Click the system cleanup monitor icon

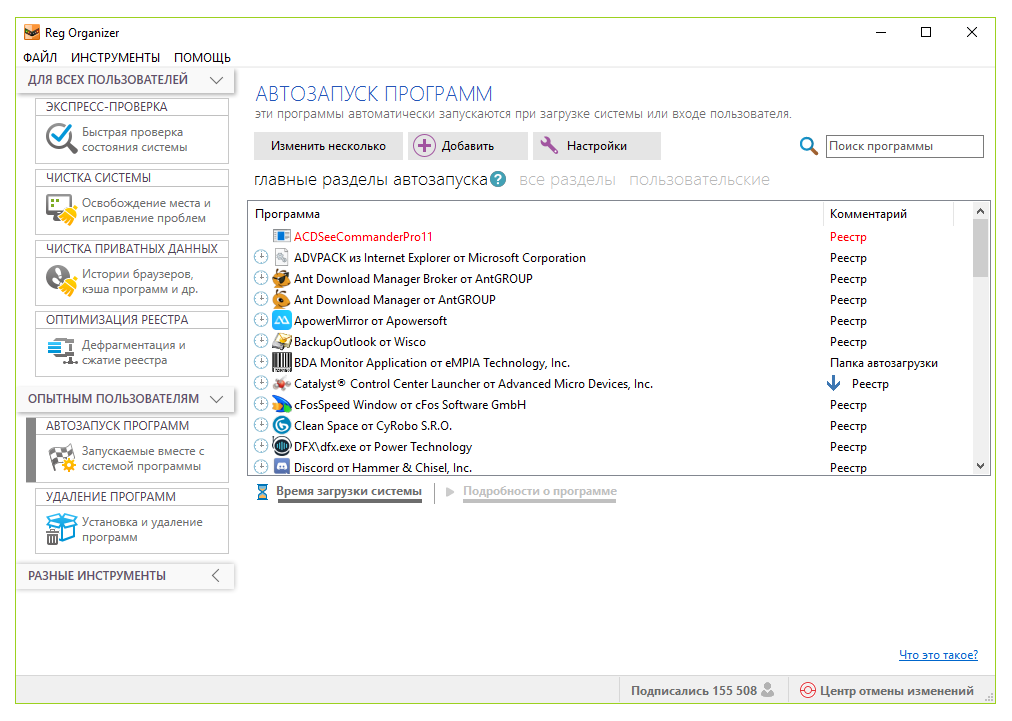click(x=61, y=210)
